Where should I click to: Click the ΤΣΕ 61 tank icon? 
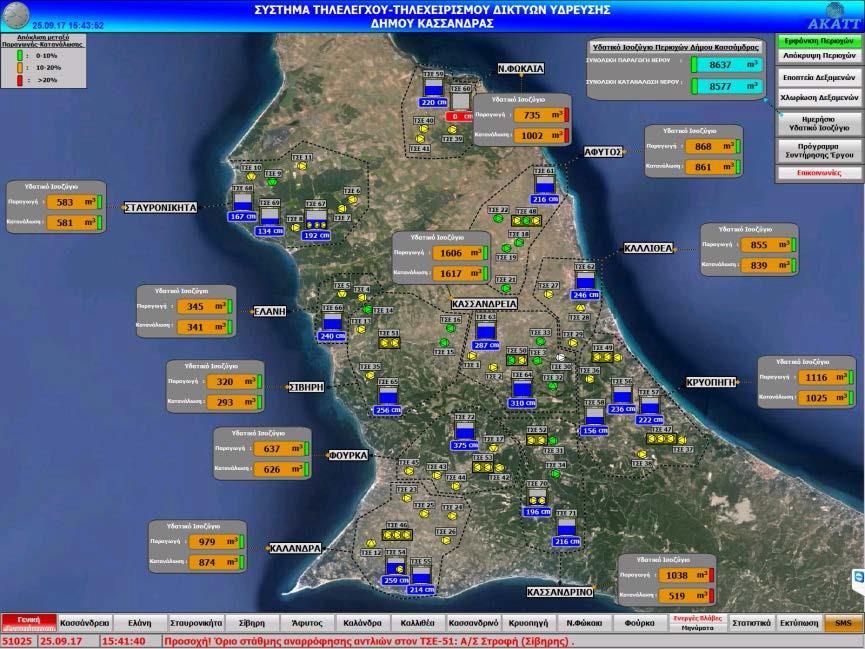point(544,184)
